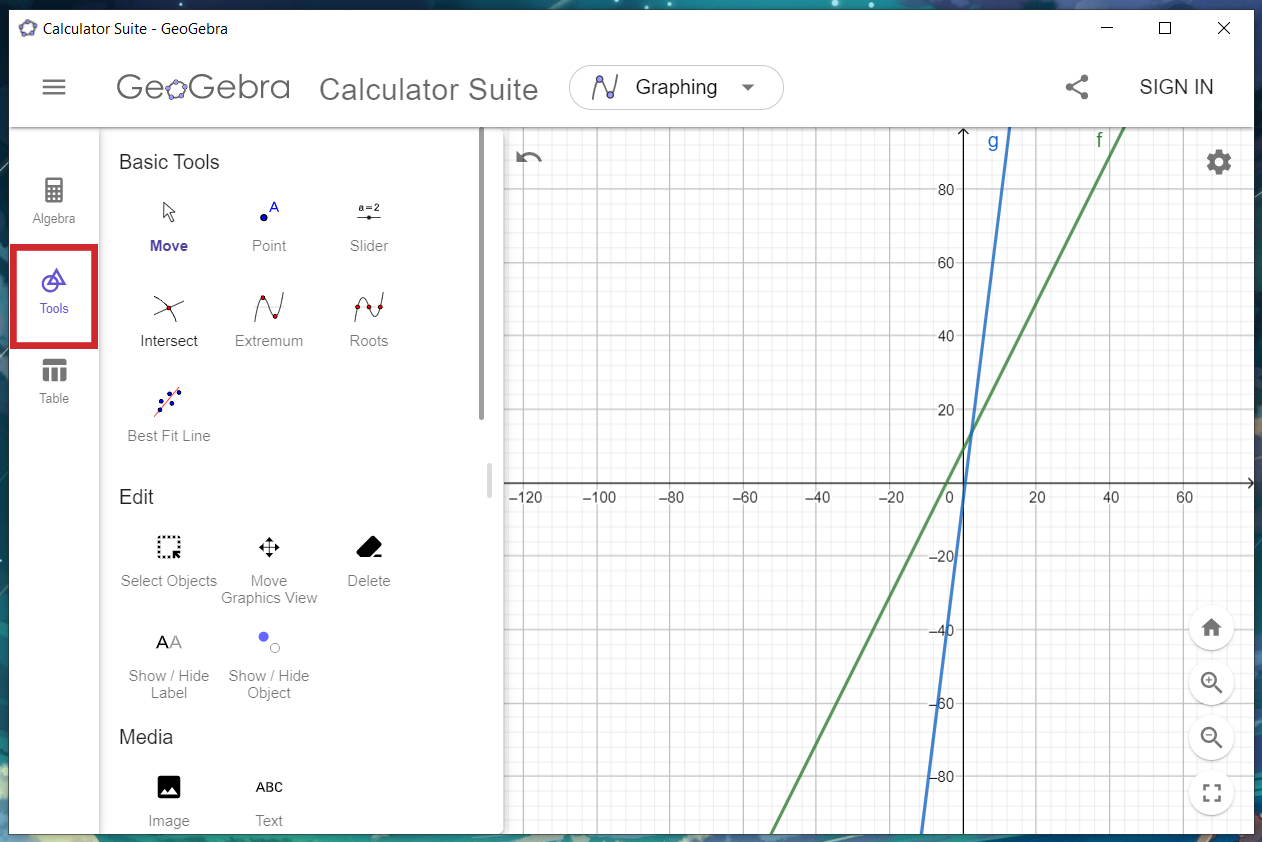The width and height of the screenshot is (1262, 842).
Task: Click axis label 60 on x-axis
Action: [x=1184, y=498]
